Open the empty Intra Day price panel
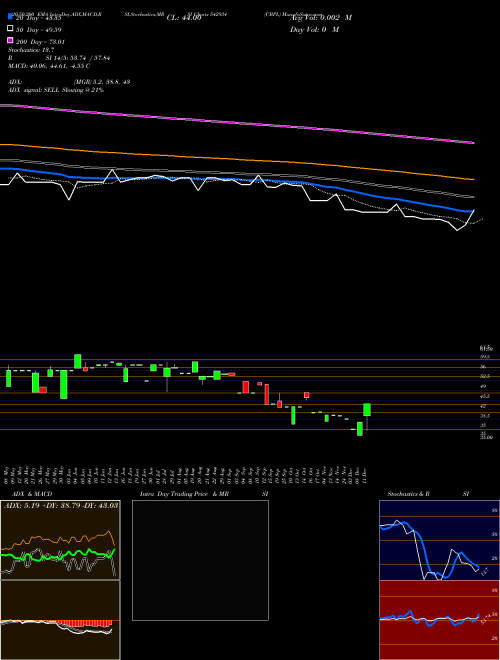Screen dimensions: 500x660 [x=200, y=560]
